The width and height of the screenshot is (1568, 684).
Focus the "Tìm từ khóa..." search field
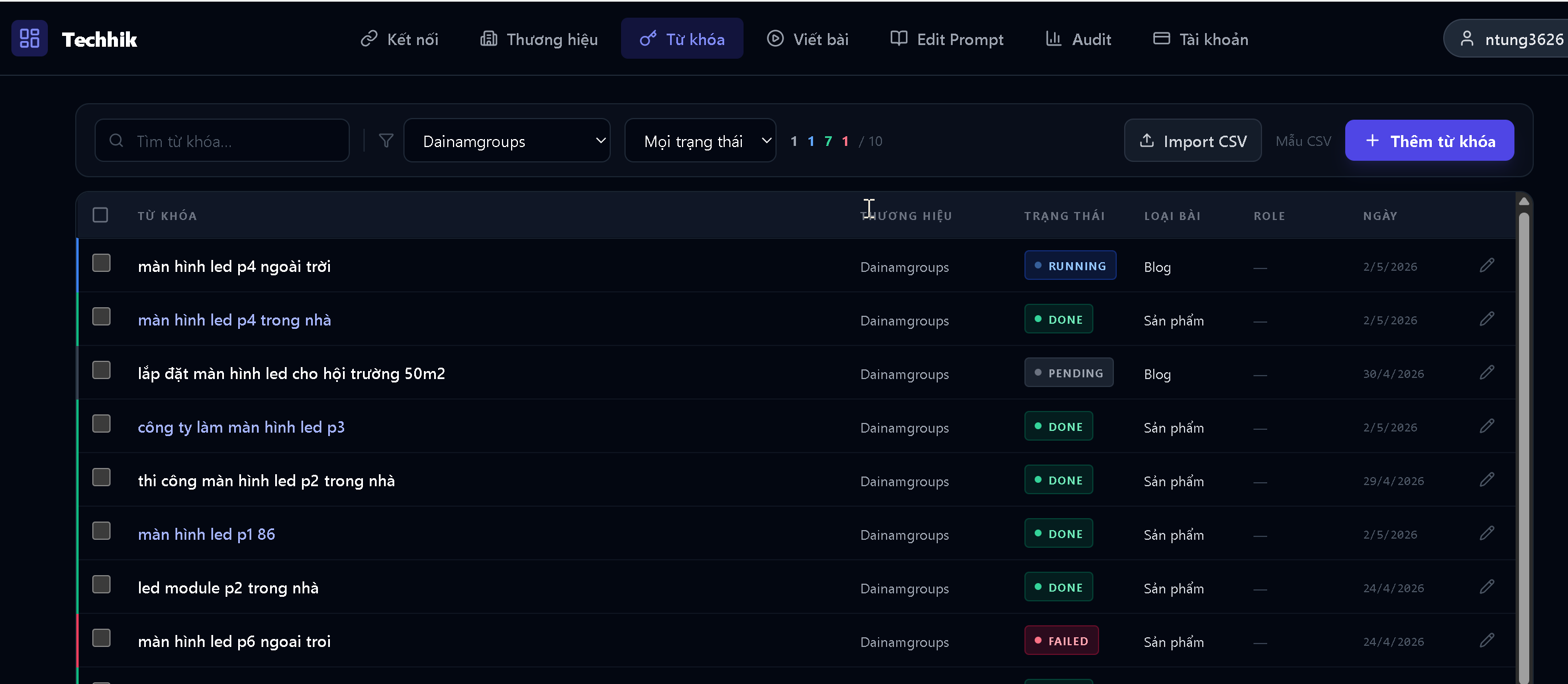pos(222,141)
